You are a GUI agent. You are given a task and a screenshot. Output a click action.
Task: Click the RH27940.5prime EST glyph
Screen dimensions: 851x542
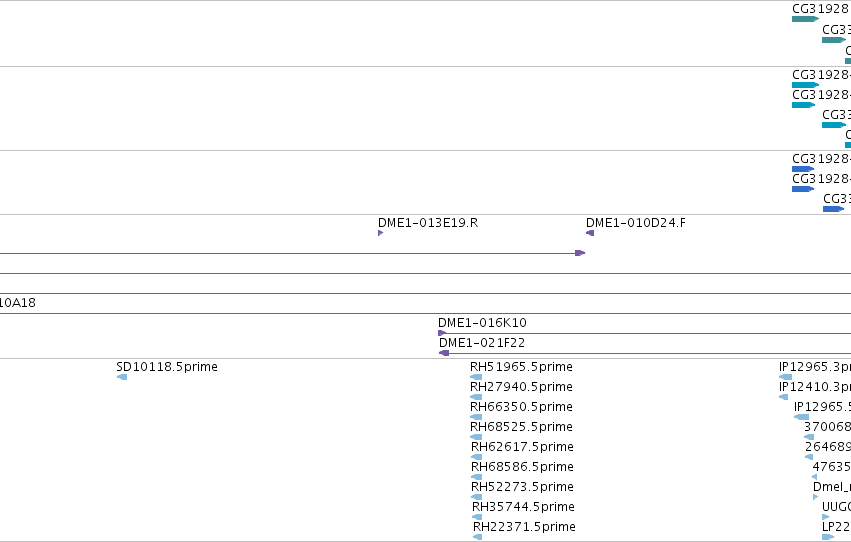click(x=476, y=397)
